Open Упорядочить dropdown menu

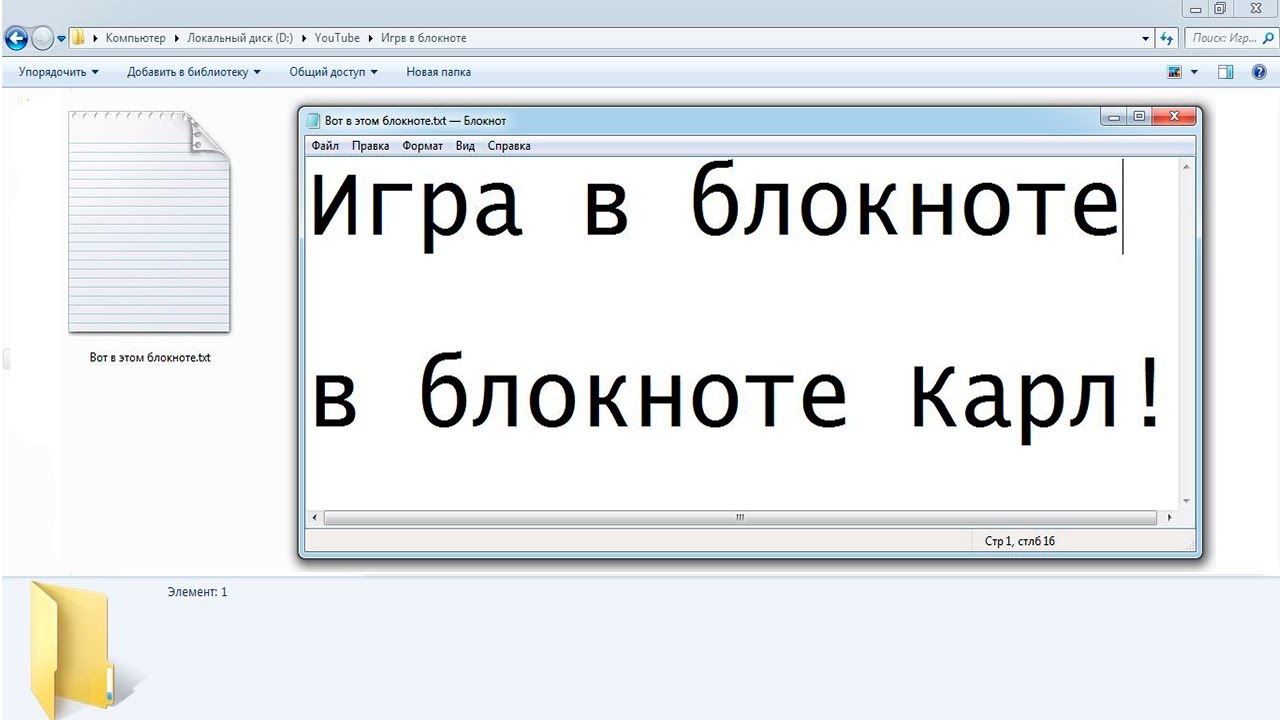[59, 72]
